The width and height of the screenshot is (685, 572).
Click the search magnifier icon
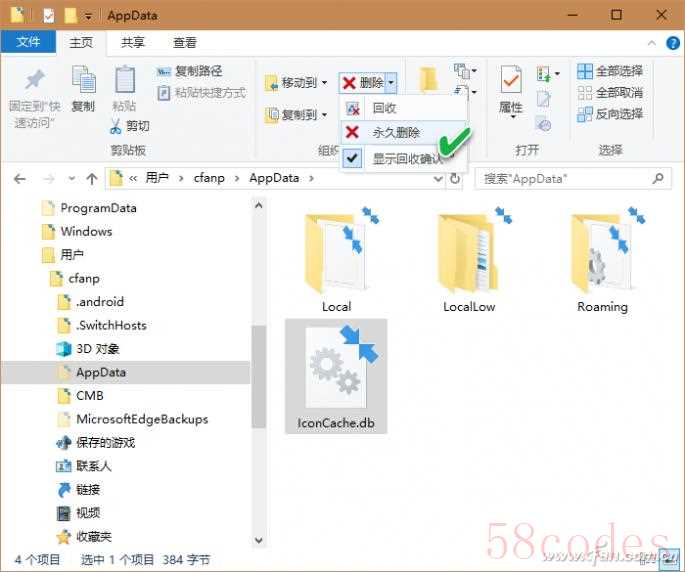(658, 178)
